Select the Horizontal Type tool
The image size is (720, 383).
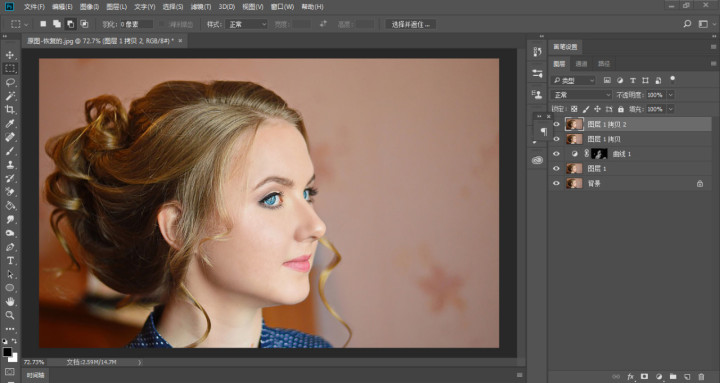10,261
